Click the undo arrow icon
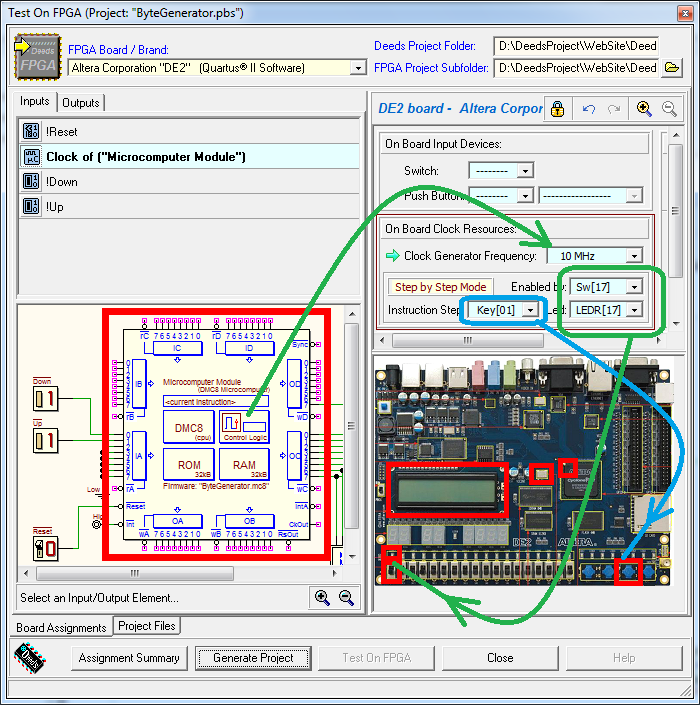This screenshot has width=700, height=705. (589, 109)
